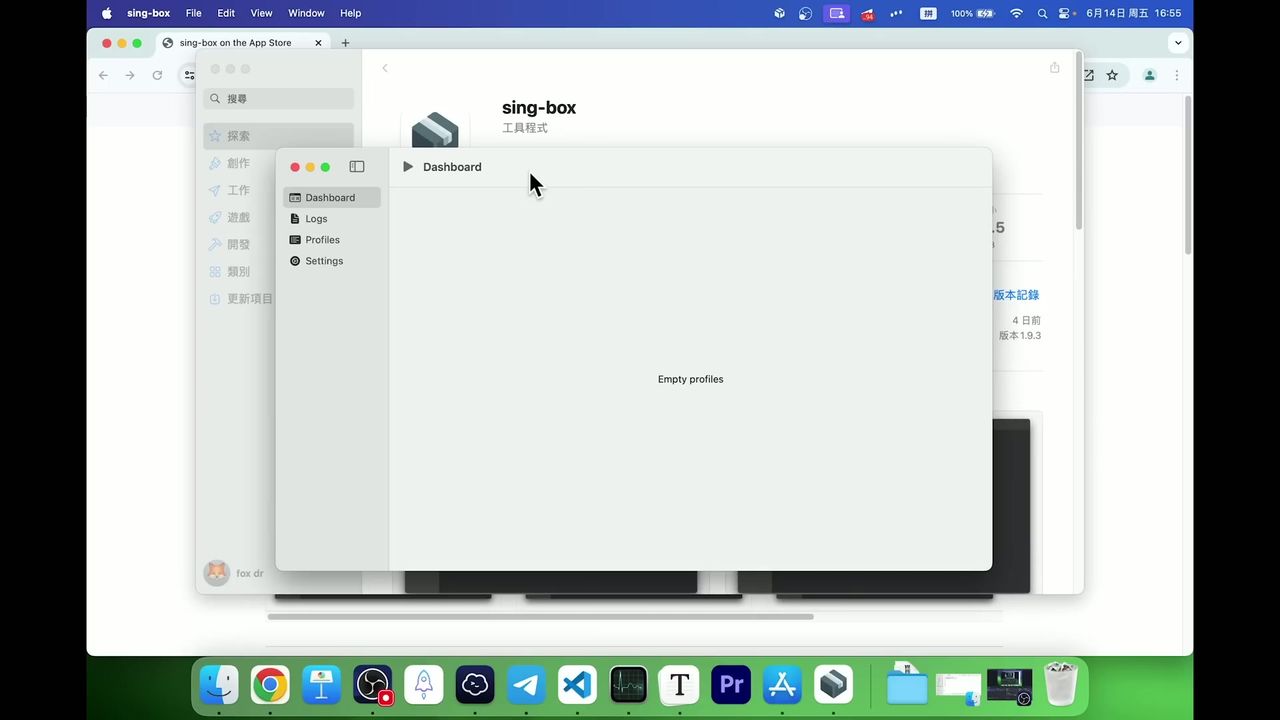Open the 開發 category in App Store
The image size is (1280, 720).
(238, 244)
